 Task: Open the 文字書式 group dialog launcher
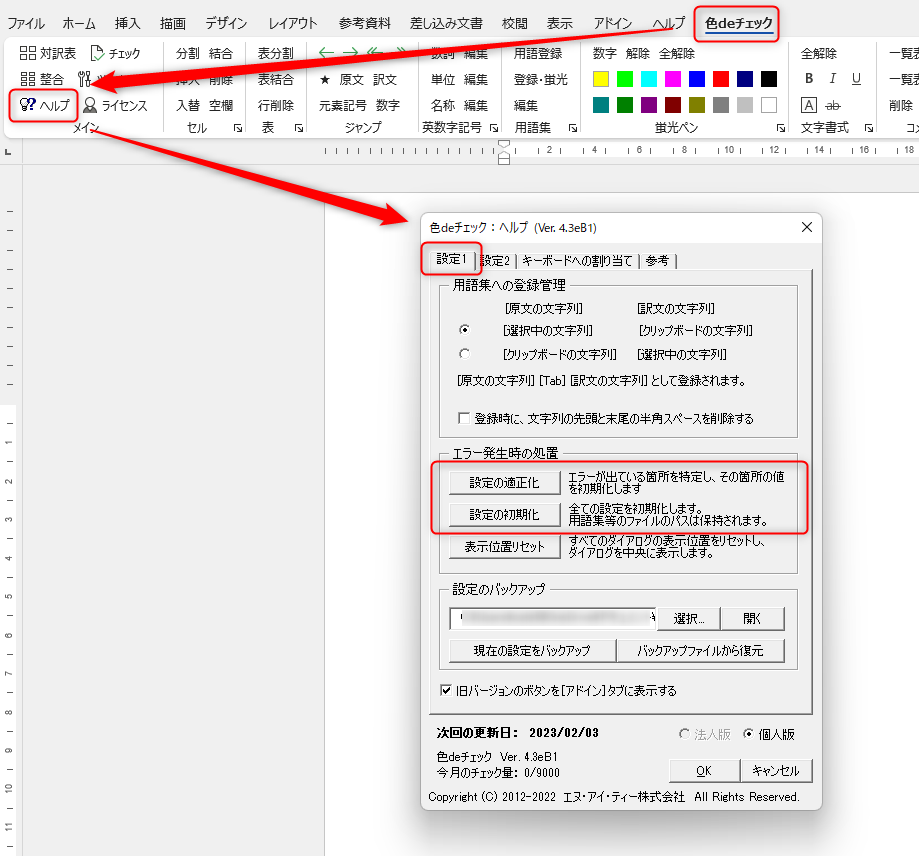pos(869,128)
